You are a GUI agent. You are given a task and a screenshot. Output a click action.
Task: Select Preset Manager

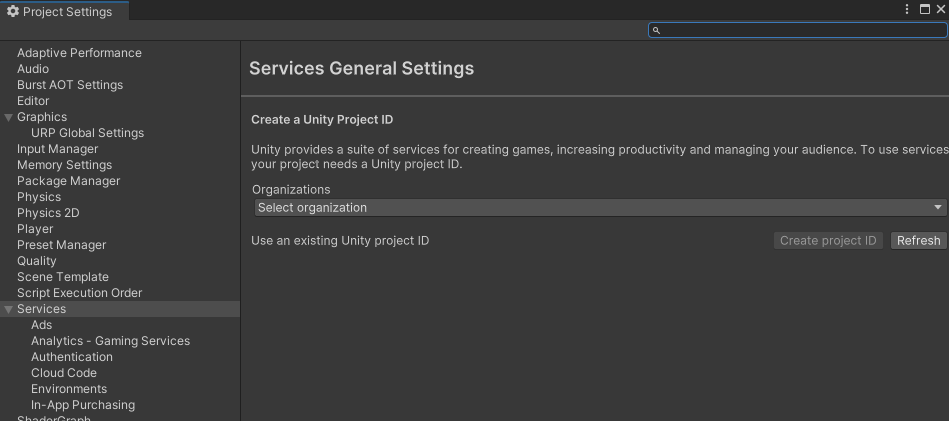[62, 245]
